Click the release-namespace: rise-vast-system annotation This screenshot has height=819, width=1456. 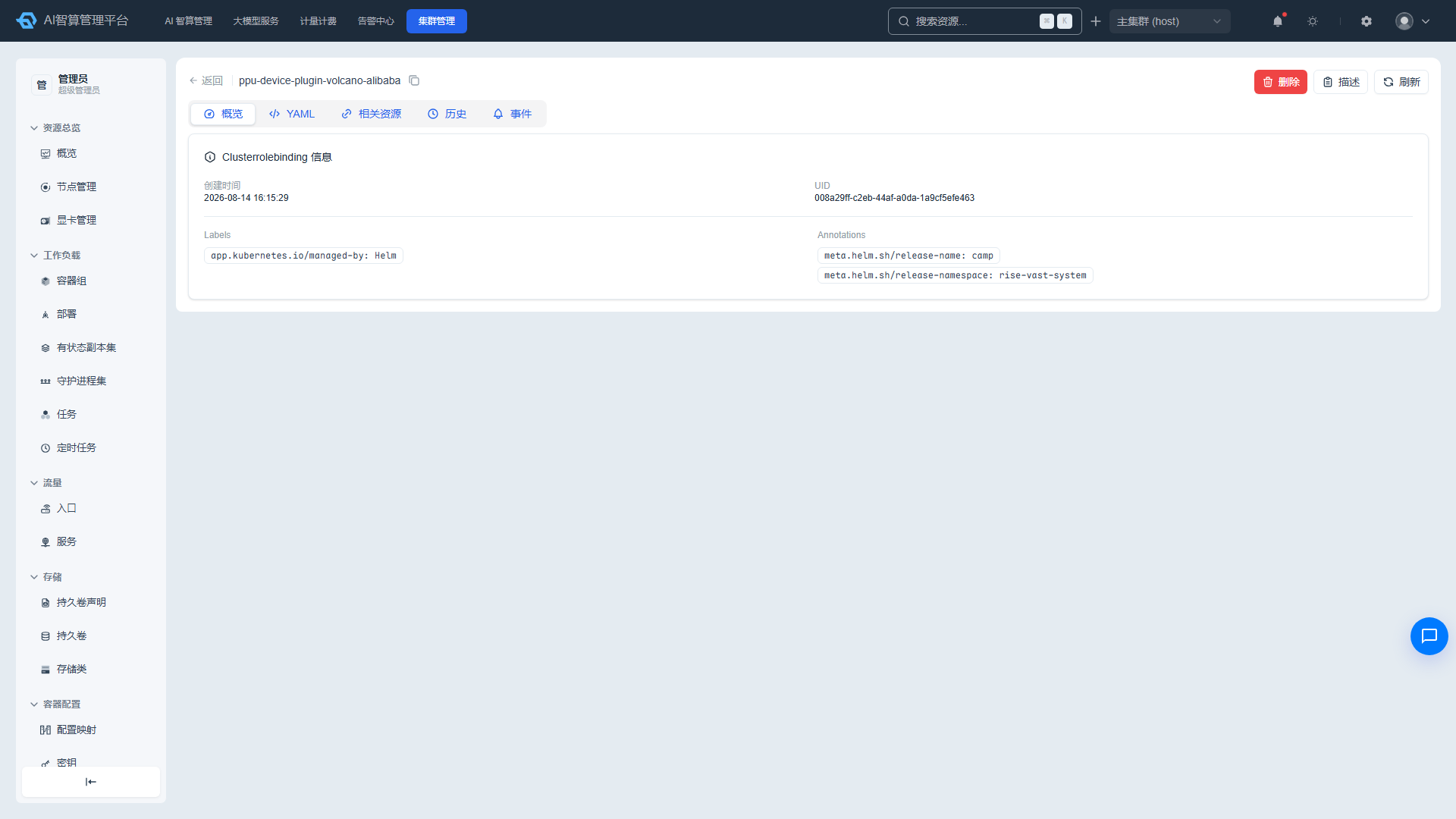pos(955,275)
